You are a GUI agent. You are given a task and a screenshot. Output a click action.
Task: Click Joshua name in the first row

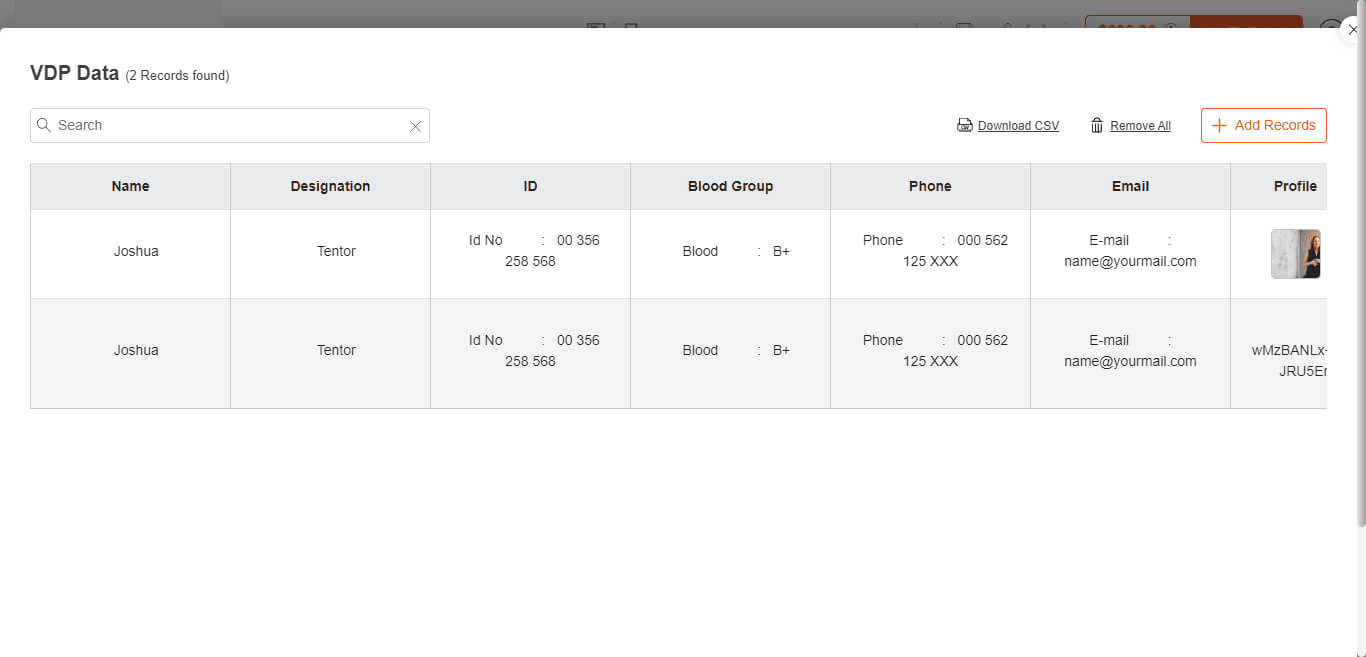[x=136, y=251]
